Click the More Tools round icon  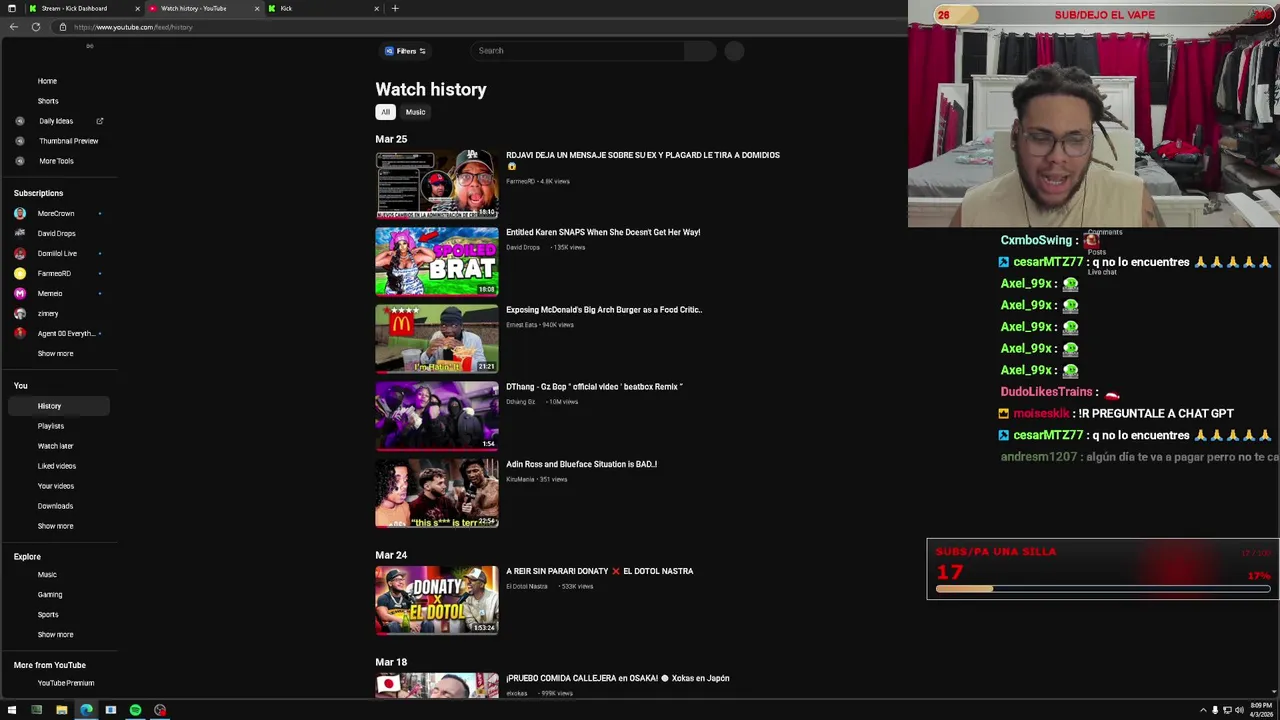click(x=20, y=161)
